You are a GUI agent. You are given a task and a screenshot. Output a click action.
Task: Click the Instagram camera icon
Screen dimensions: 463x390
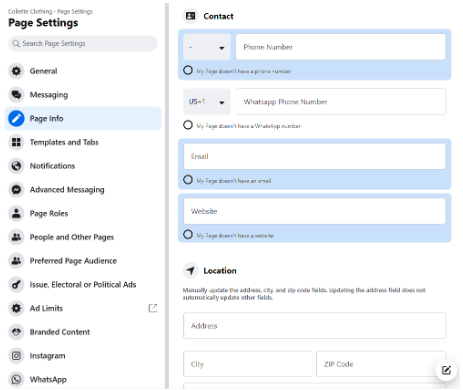click(x=16, y=356)
